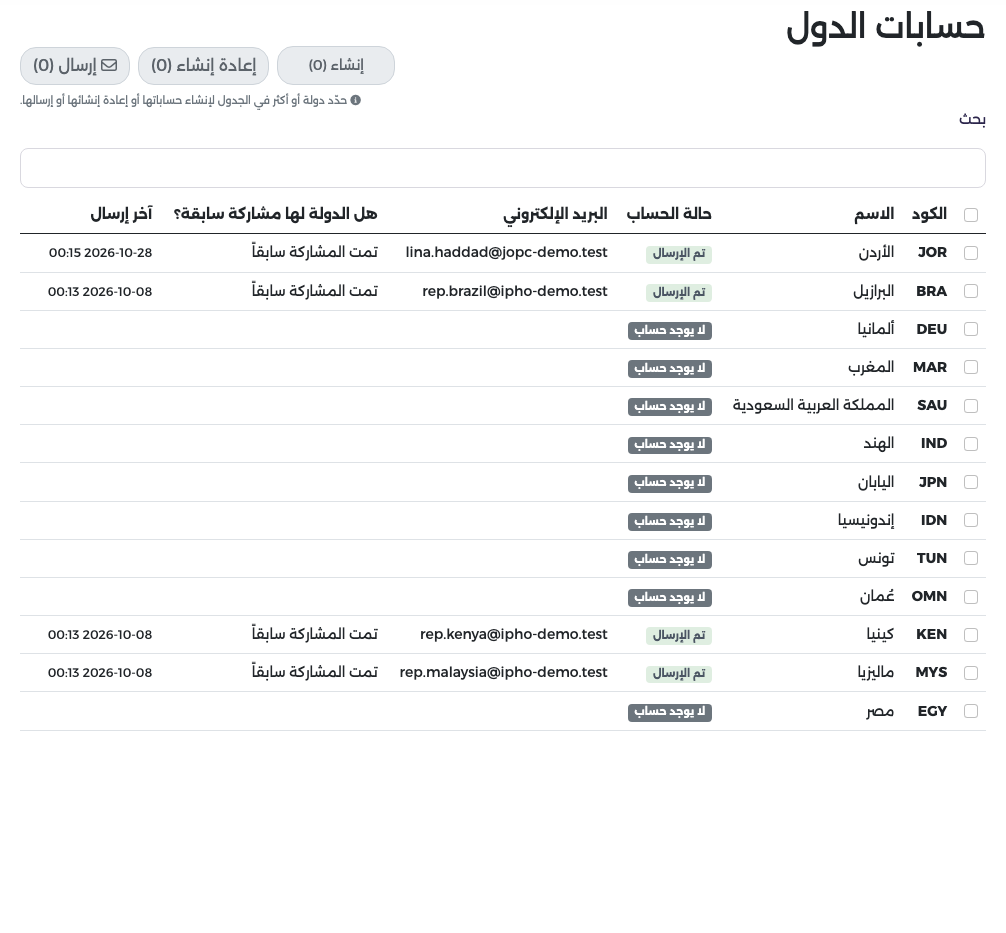Screen dimensions: 1006x933
Task: Click email rep.malaysia@ipho-demo.test
Action: 503,672
